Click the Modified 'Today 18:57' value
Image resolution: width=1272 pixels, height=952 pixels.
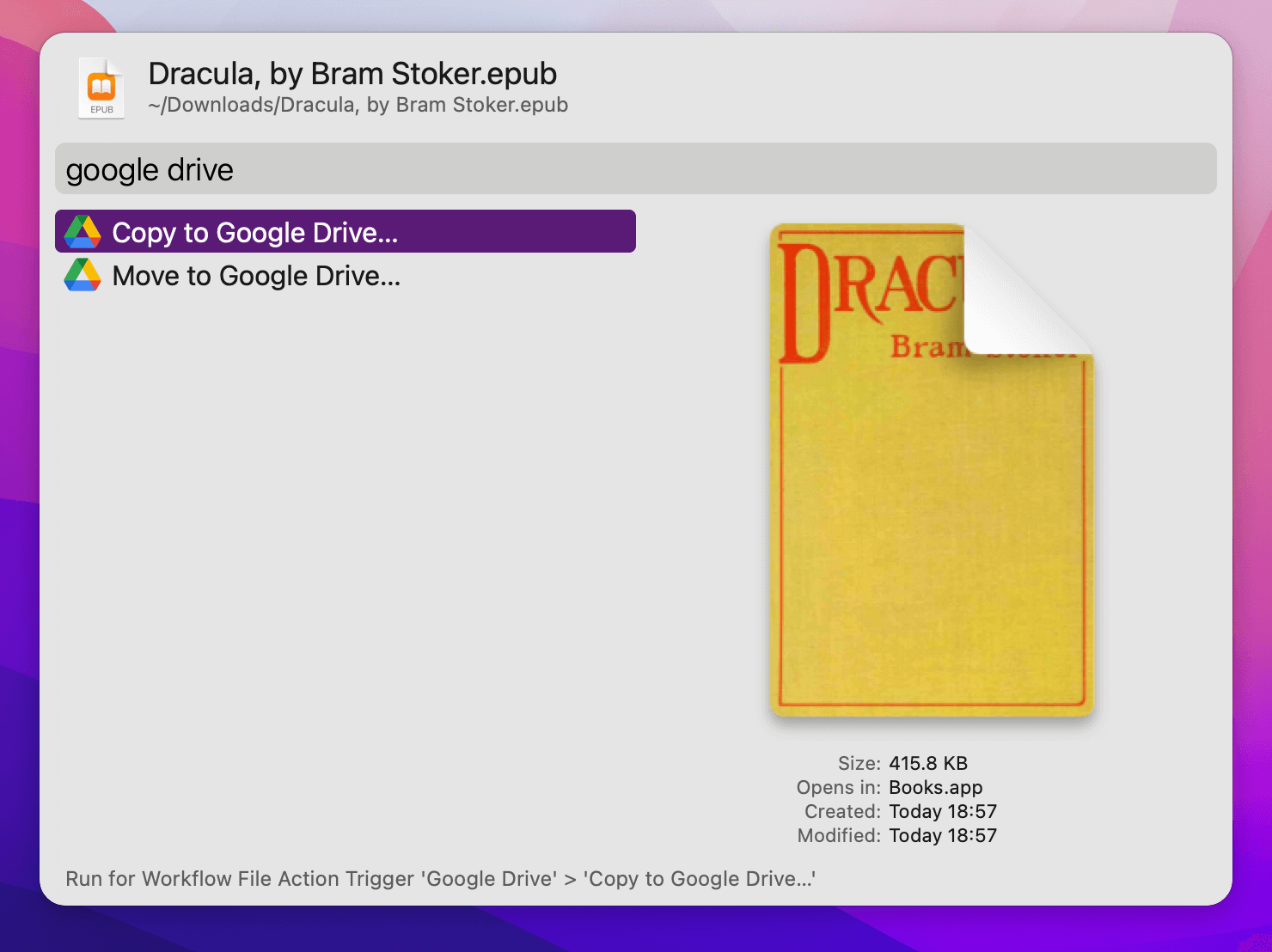tap(942, 835)
